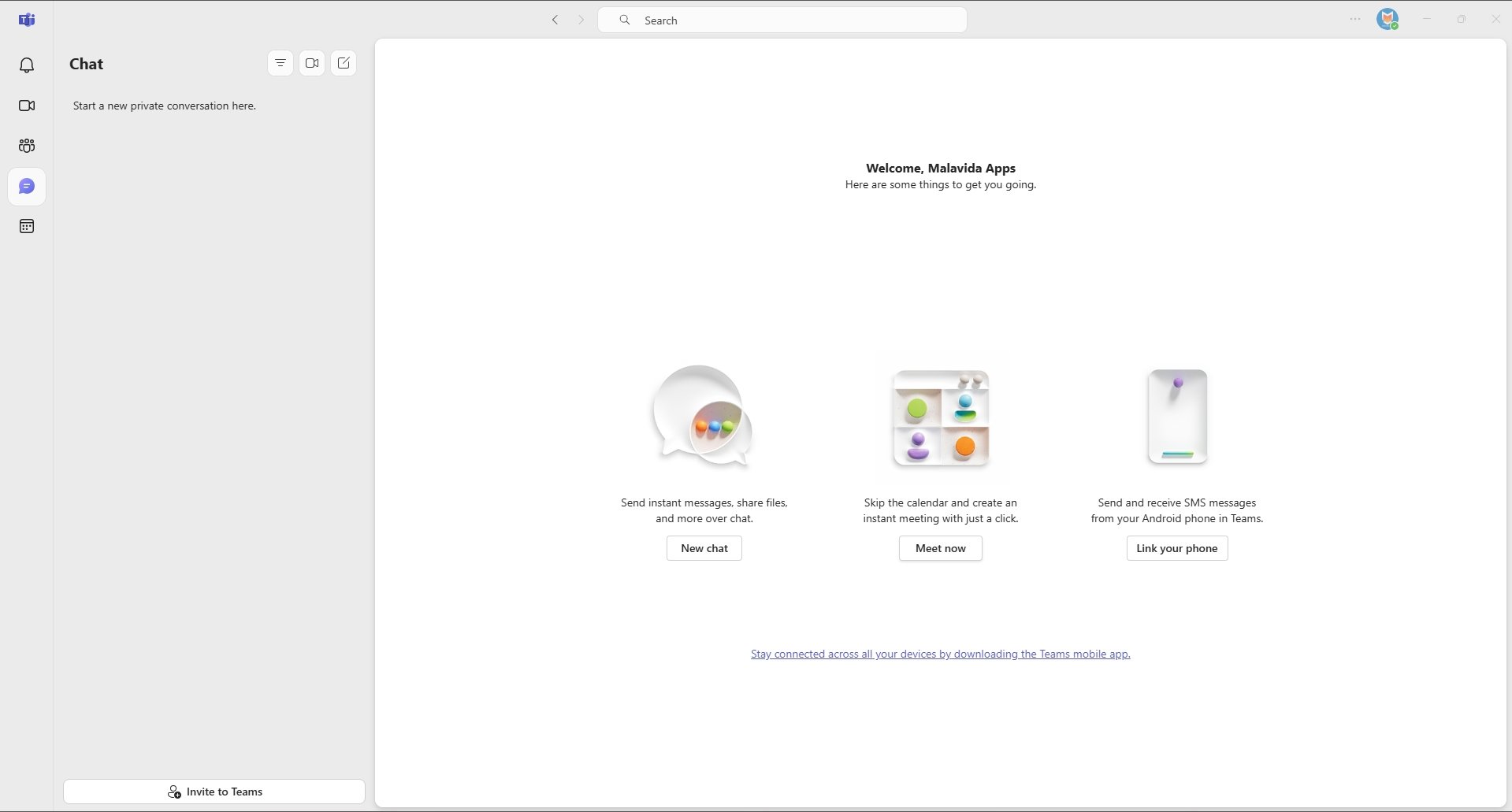Open the Calendar sidebar icon
Viewport: 1512px width, 812px height.
pos(27,227)
